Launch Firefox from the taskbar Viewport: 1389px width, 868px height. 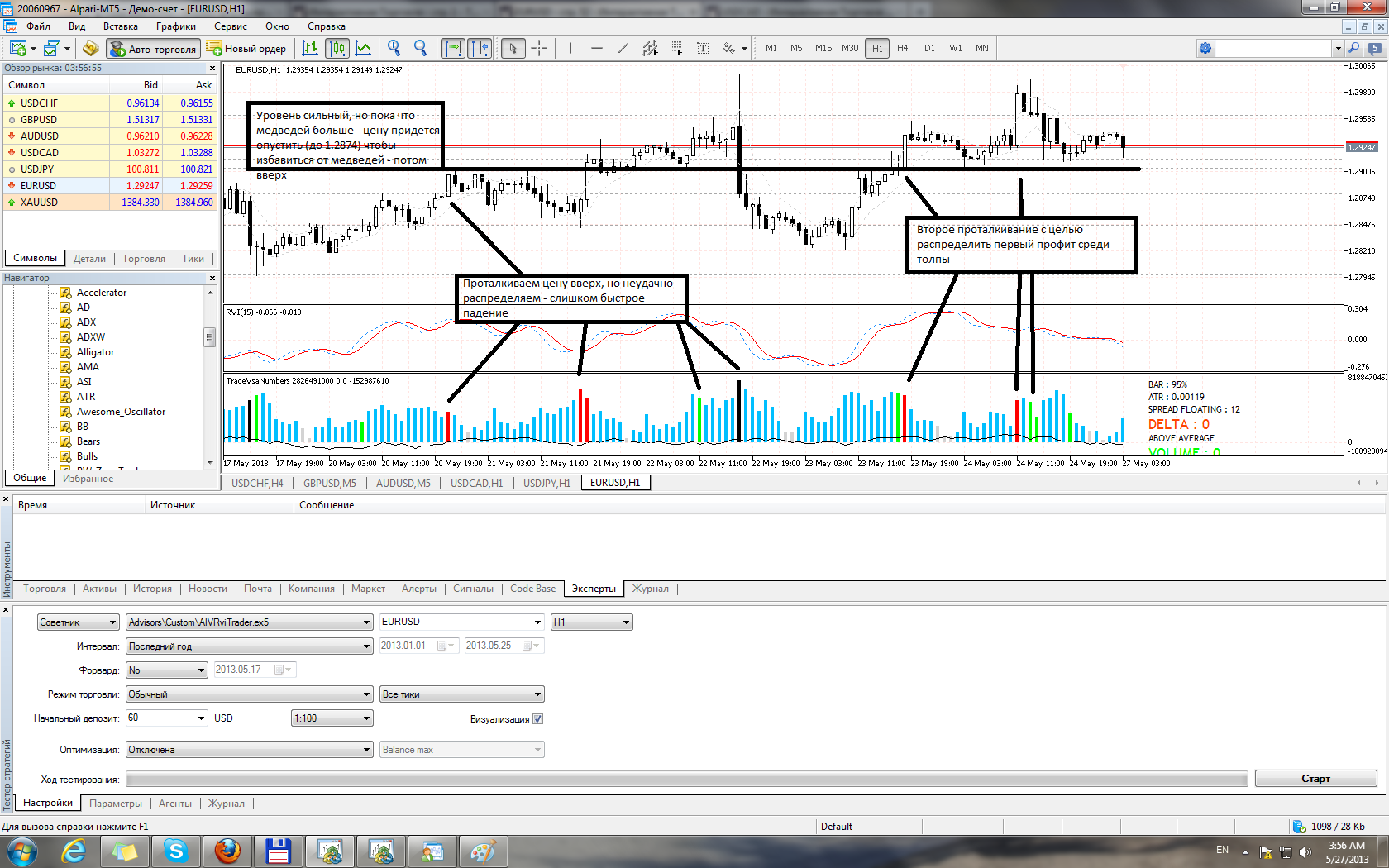(227, 851)
